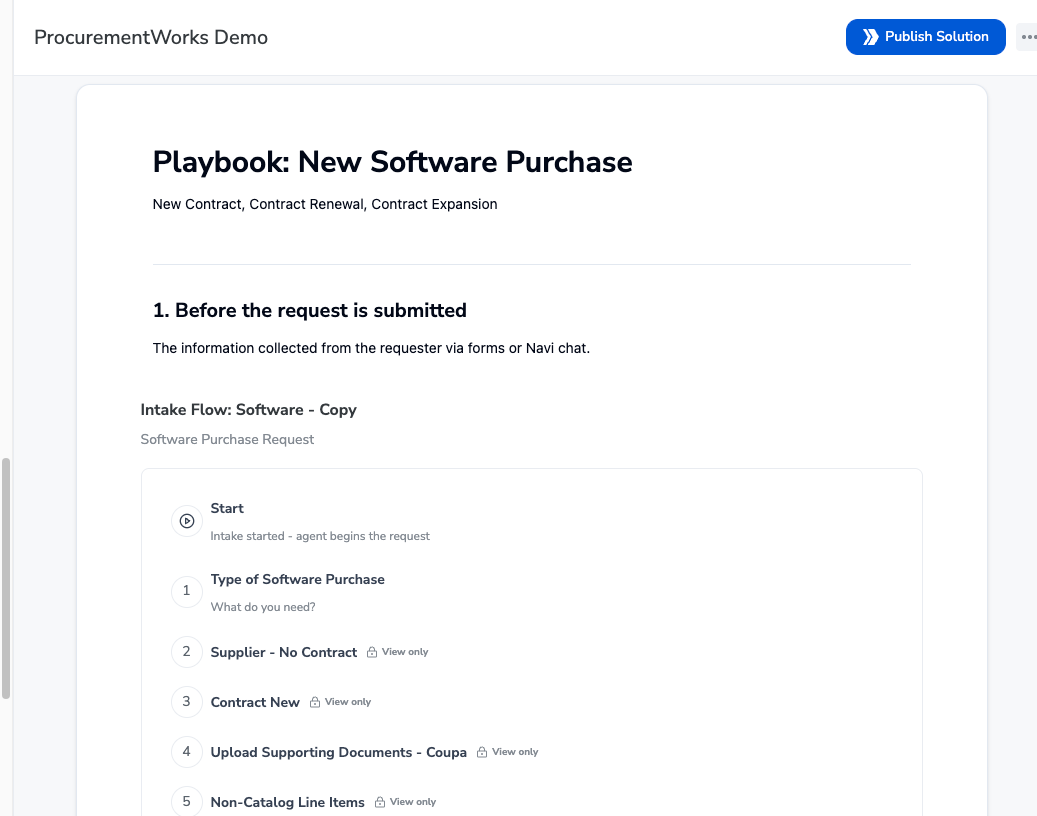Click the New Contract, Contract Renewal subtitle
The height and width of the screenshot is (816, 1037).
325,204
